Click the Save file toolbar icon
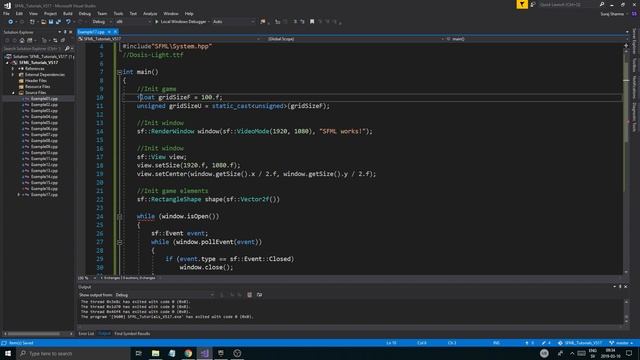 pos(51,22)
